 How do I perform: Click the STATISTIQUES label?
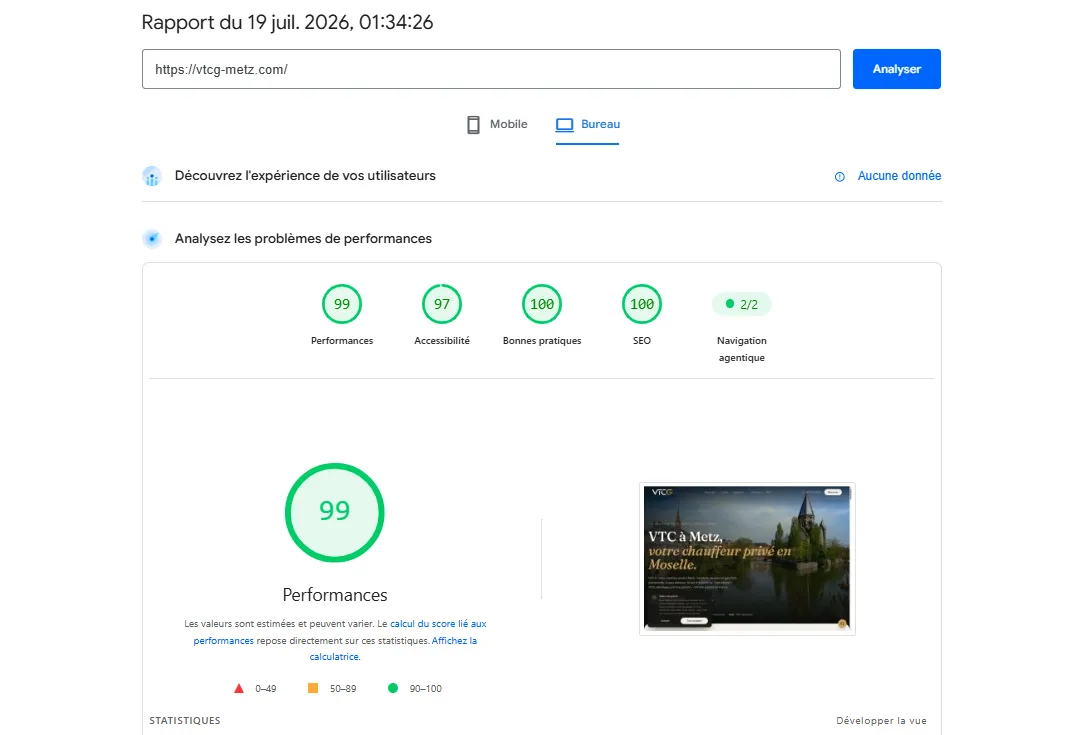pos(185,721)
